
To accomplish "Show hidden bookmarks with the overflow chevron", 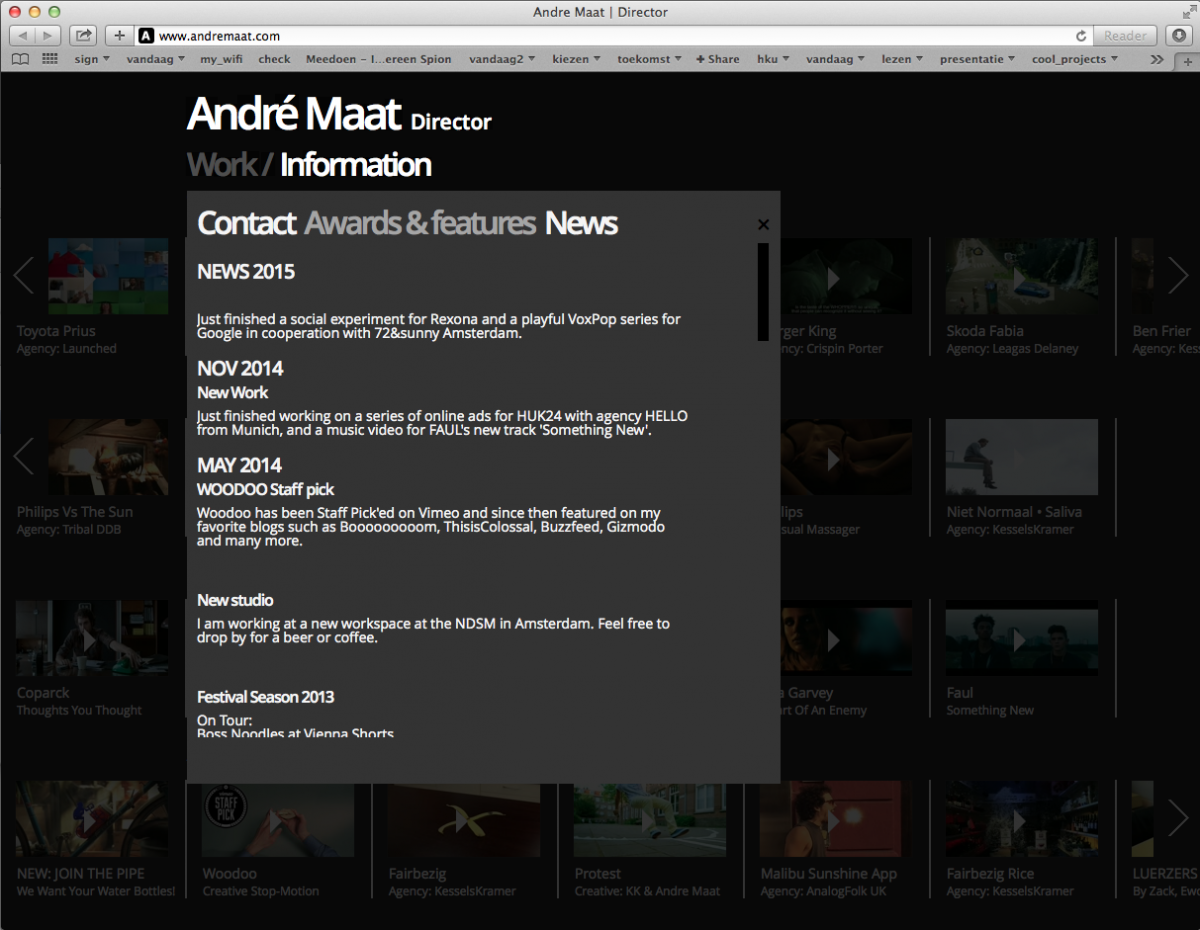I will pos(1157,59).
